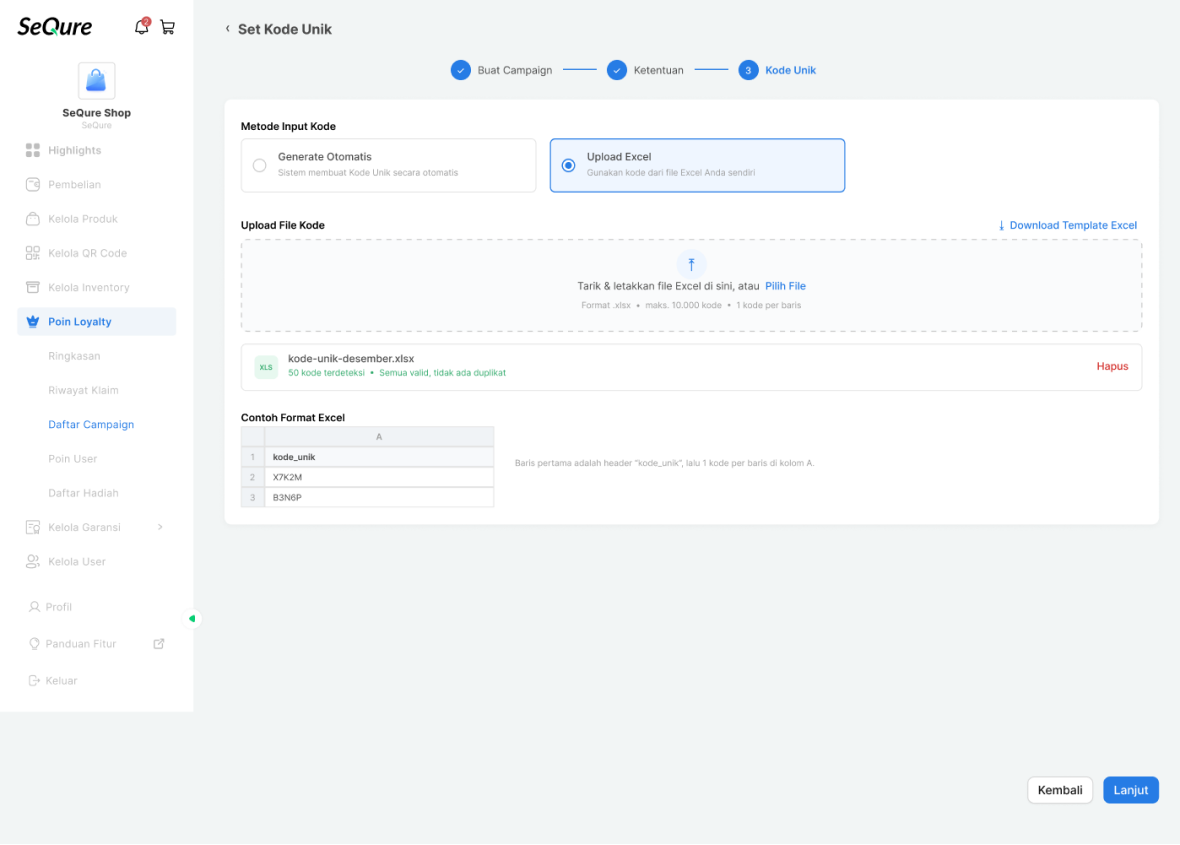Open the notifications bell
The width and height of the screenshot is (1180, 845).
click(x=141, y=27)
